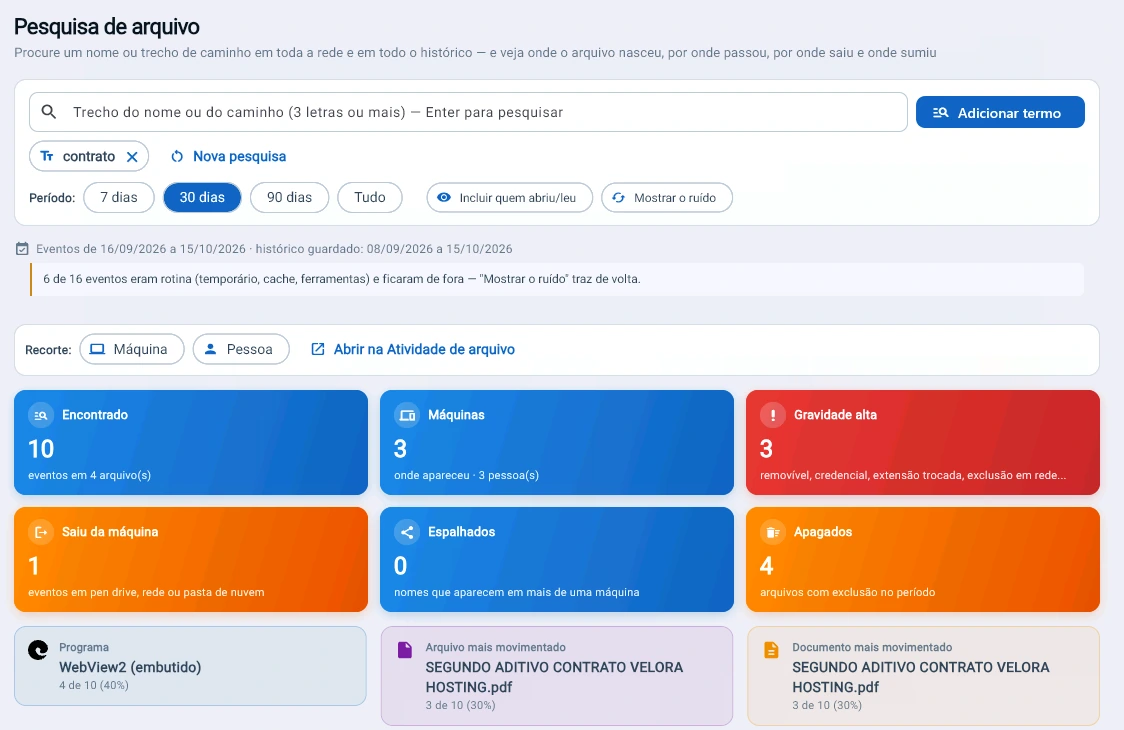The width and height of the screenshot is (1124, 730).
Task: Click the "nomes que aparecem em mais de uma máquina" caption
Action: [517, 592]
